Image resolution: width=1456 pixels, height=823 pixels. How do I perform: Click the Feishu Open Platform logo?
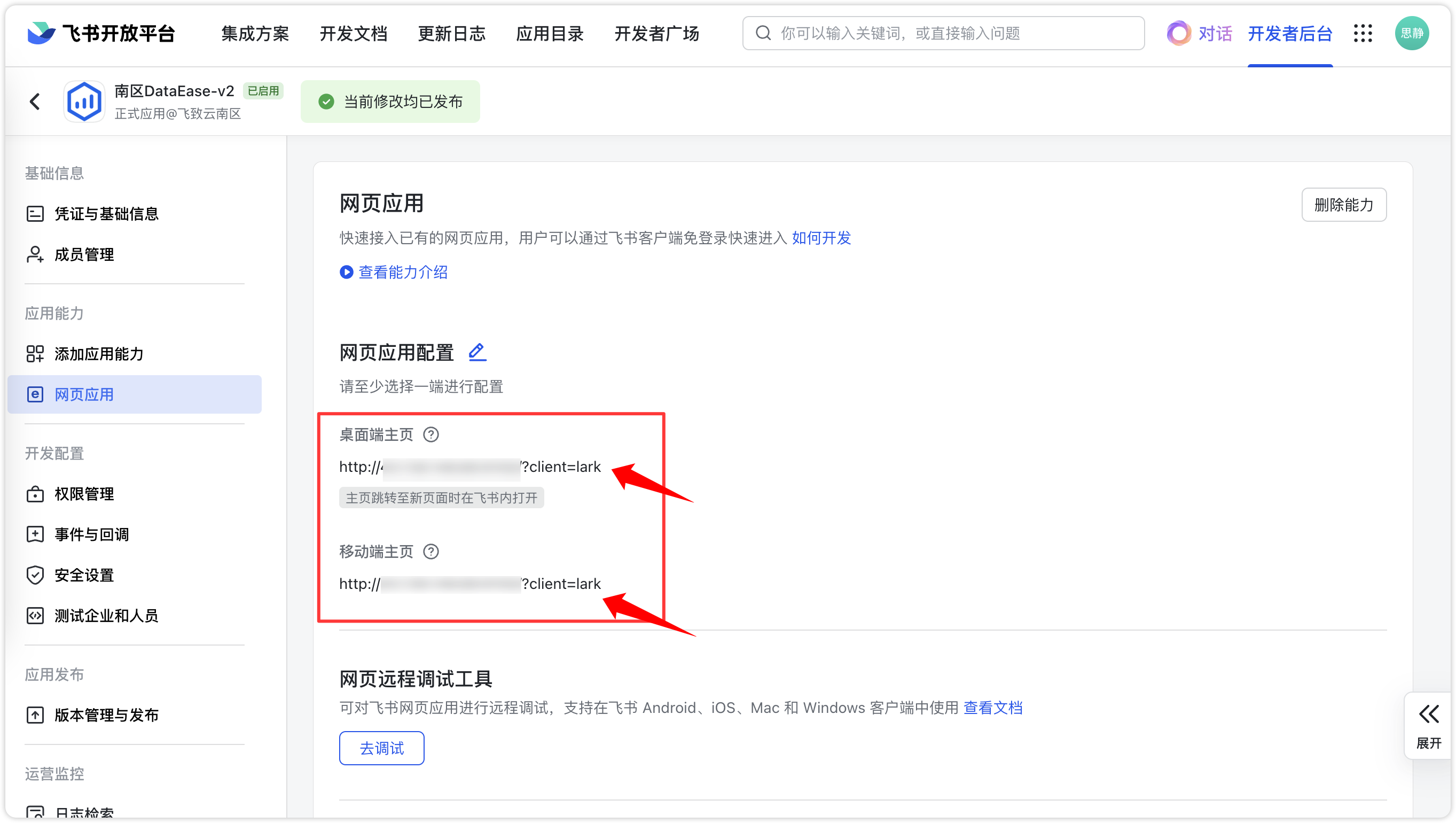pos(101,33)
